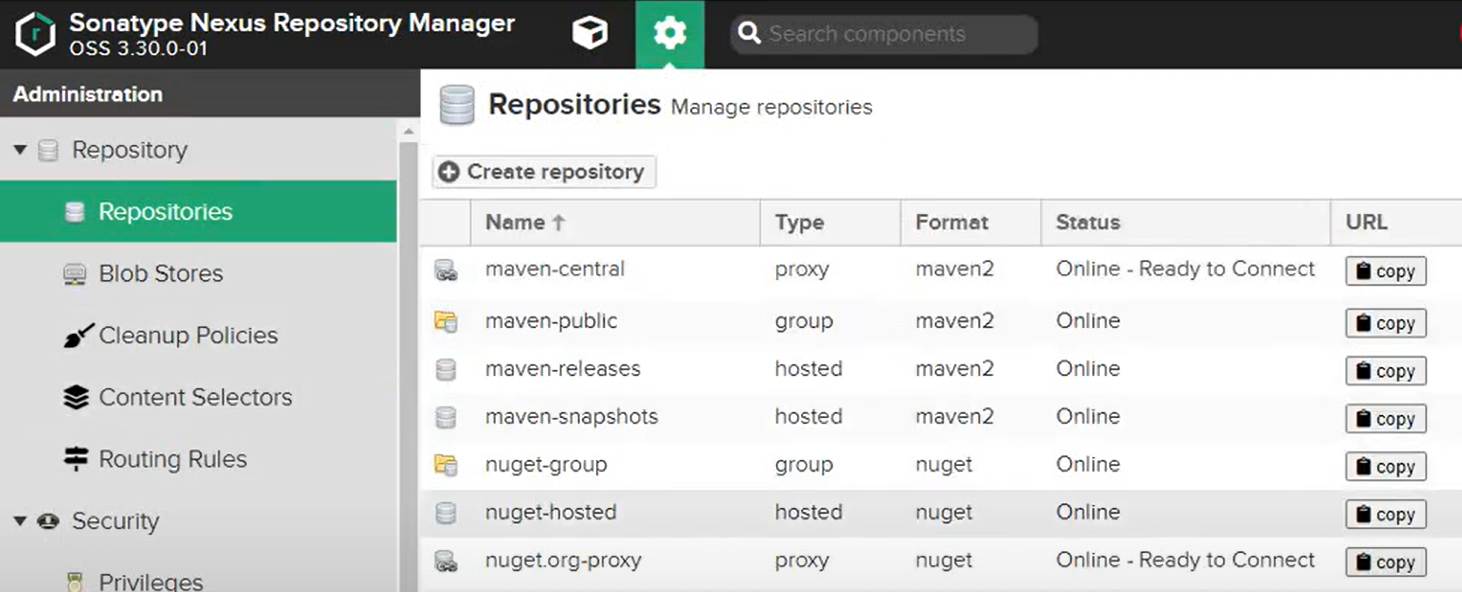Viewport: 1462px width, 592px height.
Task: Open the Administration gear icon
Action: point(669,34)
